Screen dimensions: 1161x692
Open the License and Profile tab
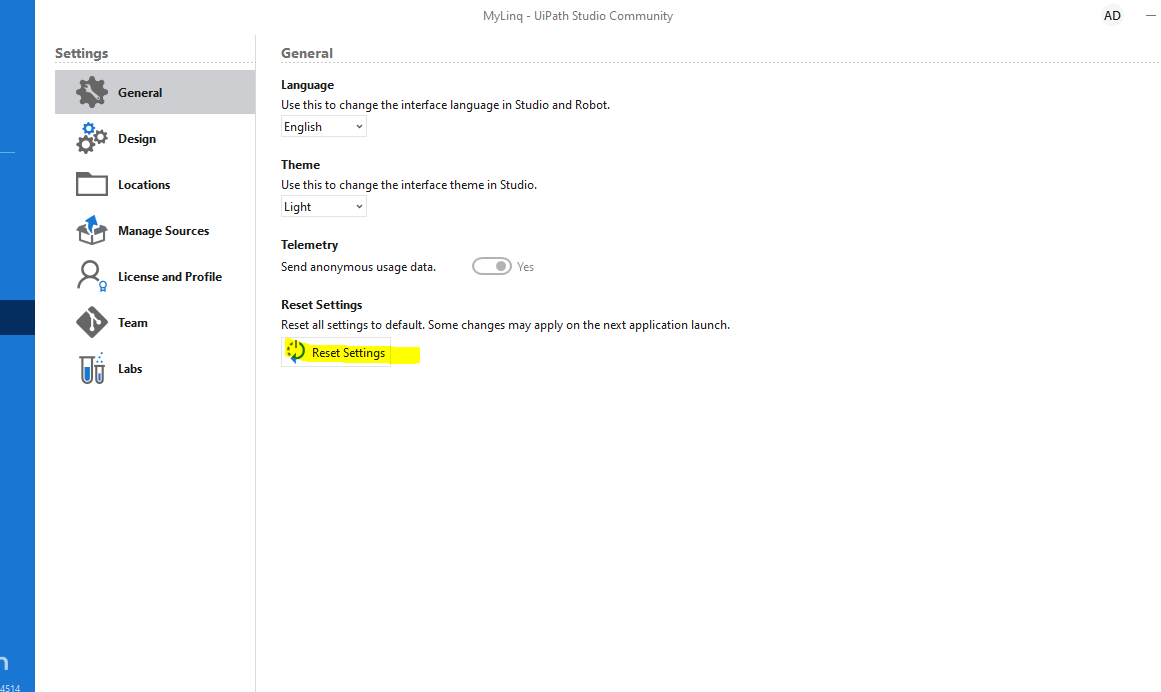[155, 276]
